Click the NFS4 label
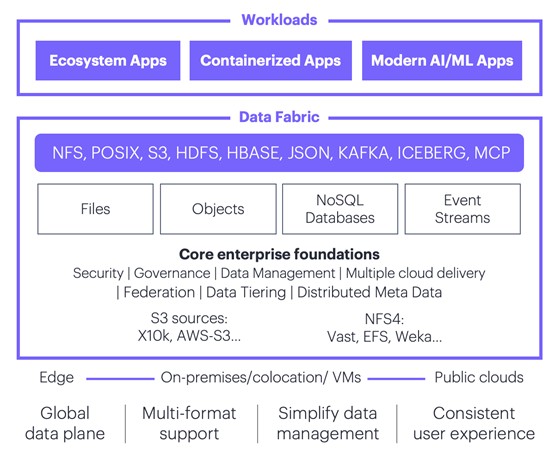 click(x=384, y=319)
